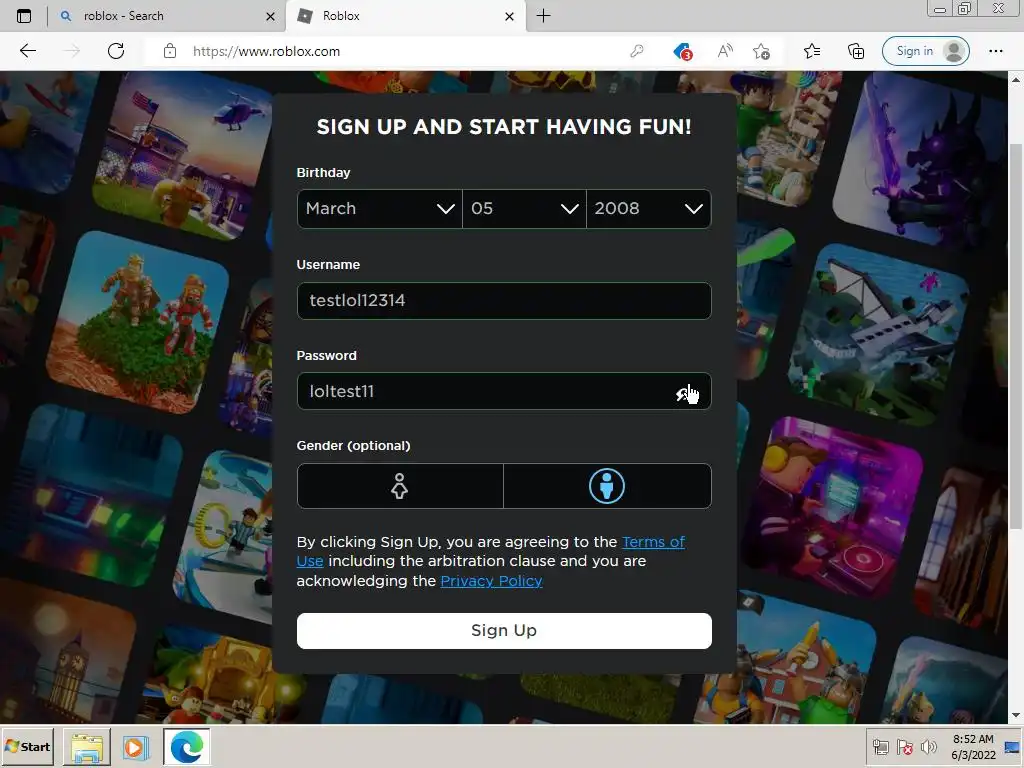This screenshot has width=1024, height=768.
Task: Click the browser Sign in button
Action: (925, 51)
